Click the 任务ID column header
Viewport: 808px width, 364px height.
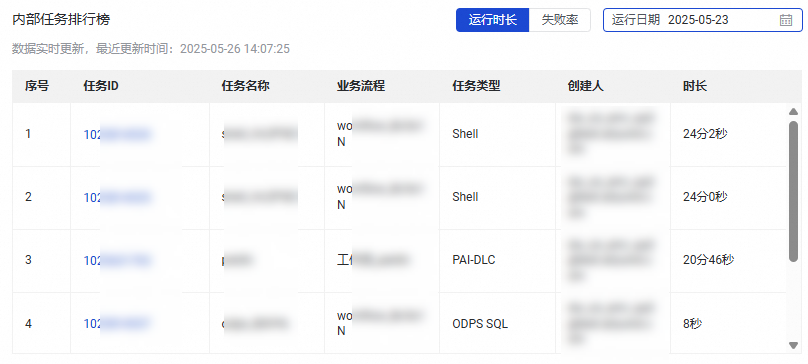(x=101, y=86)
